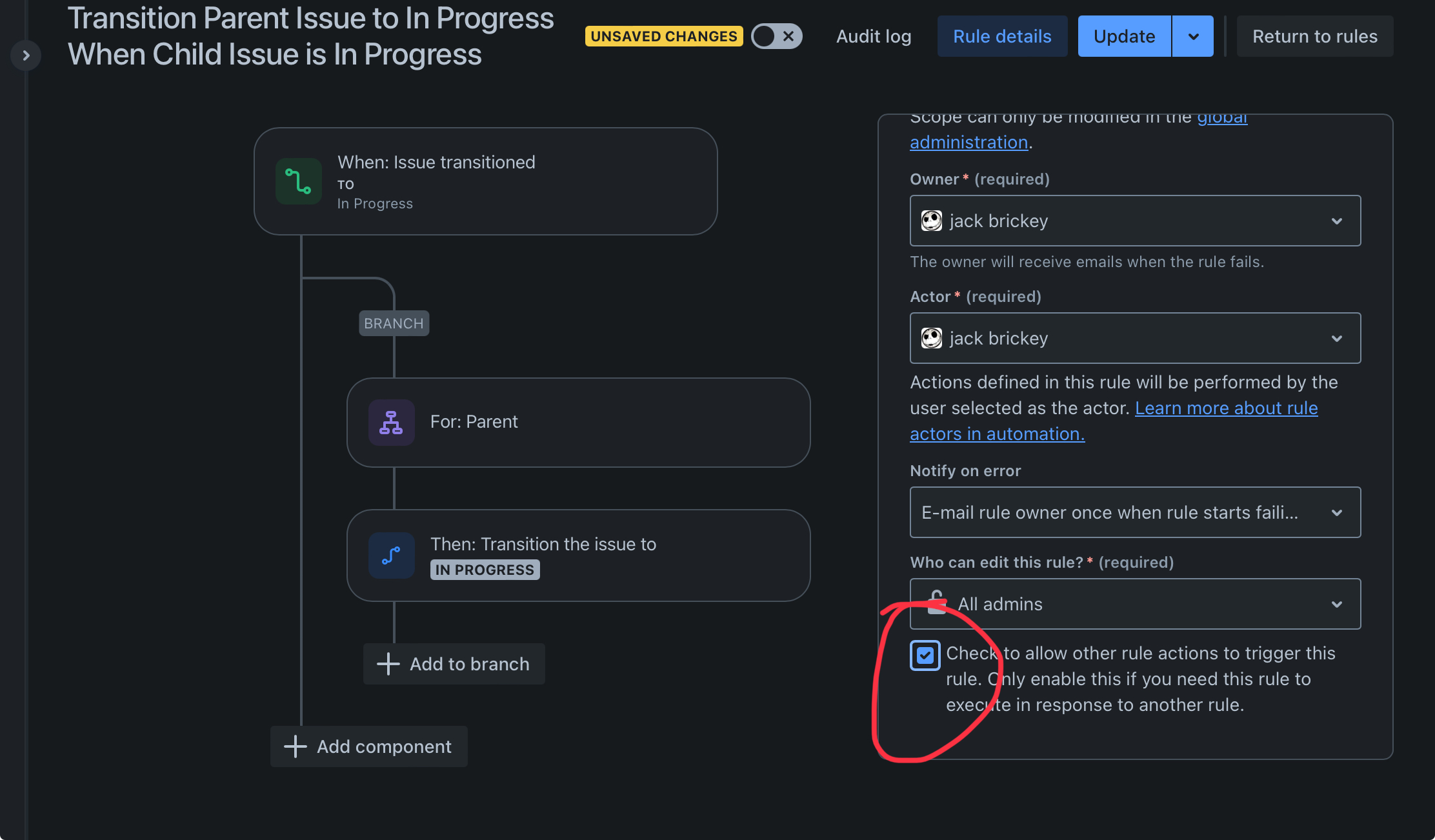Open the Notify on error dropdown
The image size is (1435, 840).
(1336, 512)
